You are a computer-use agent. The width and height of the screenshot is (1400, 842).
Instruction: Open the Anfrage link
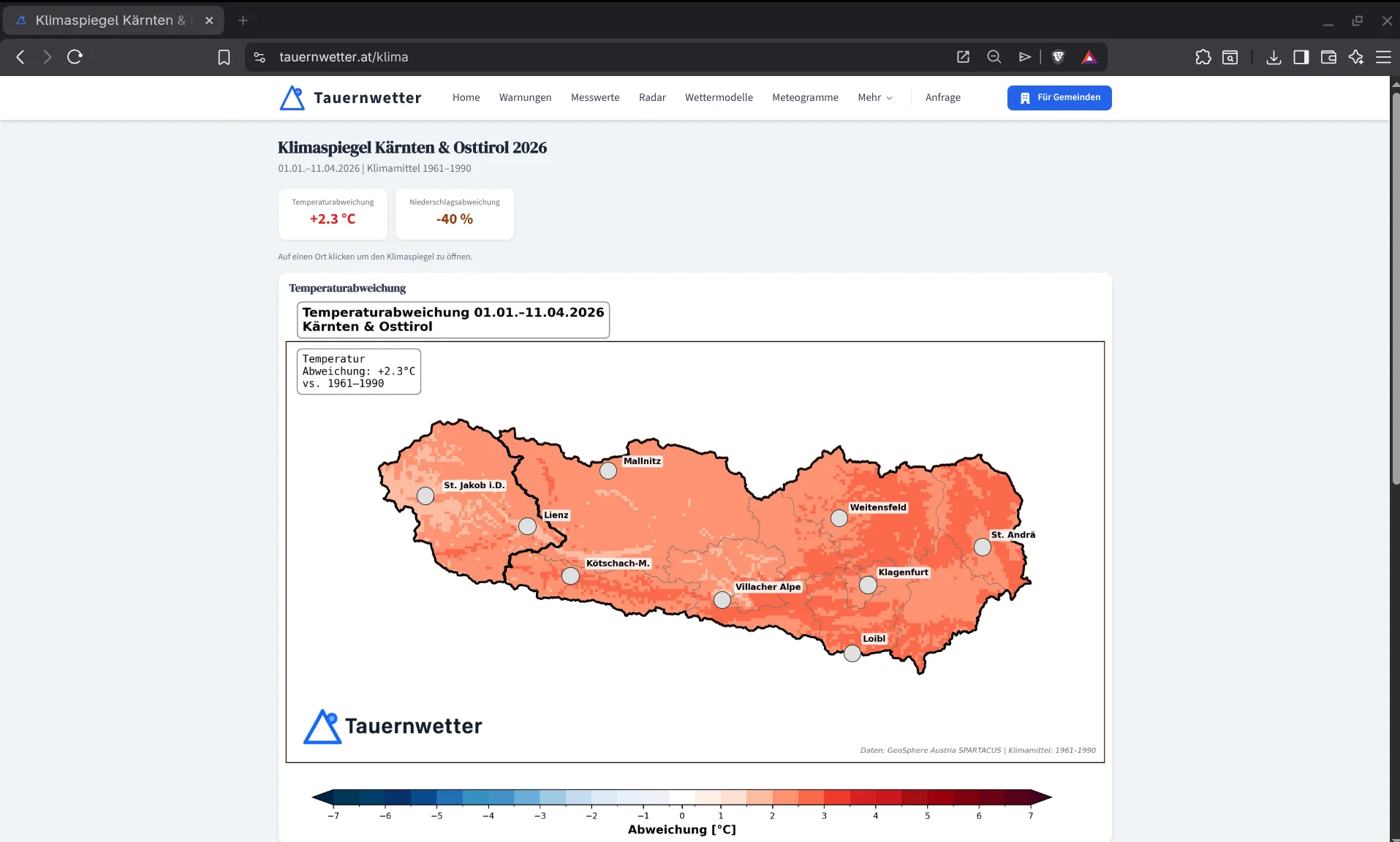click(942, 97)
